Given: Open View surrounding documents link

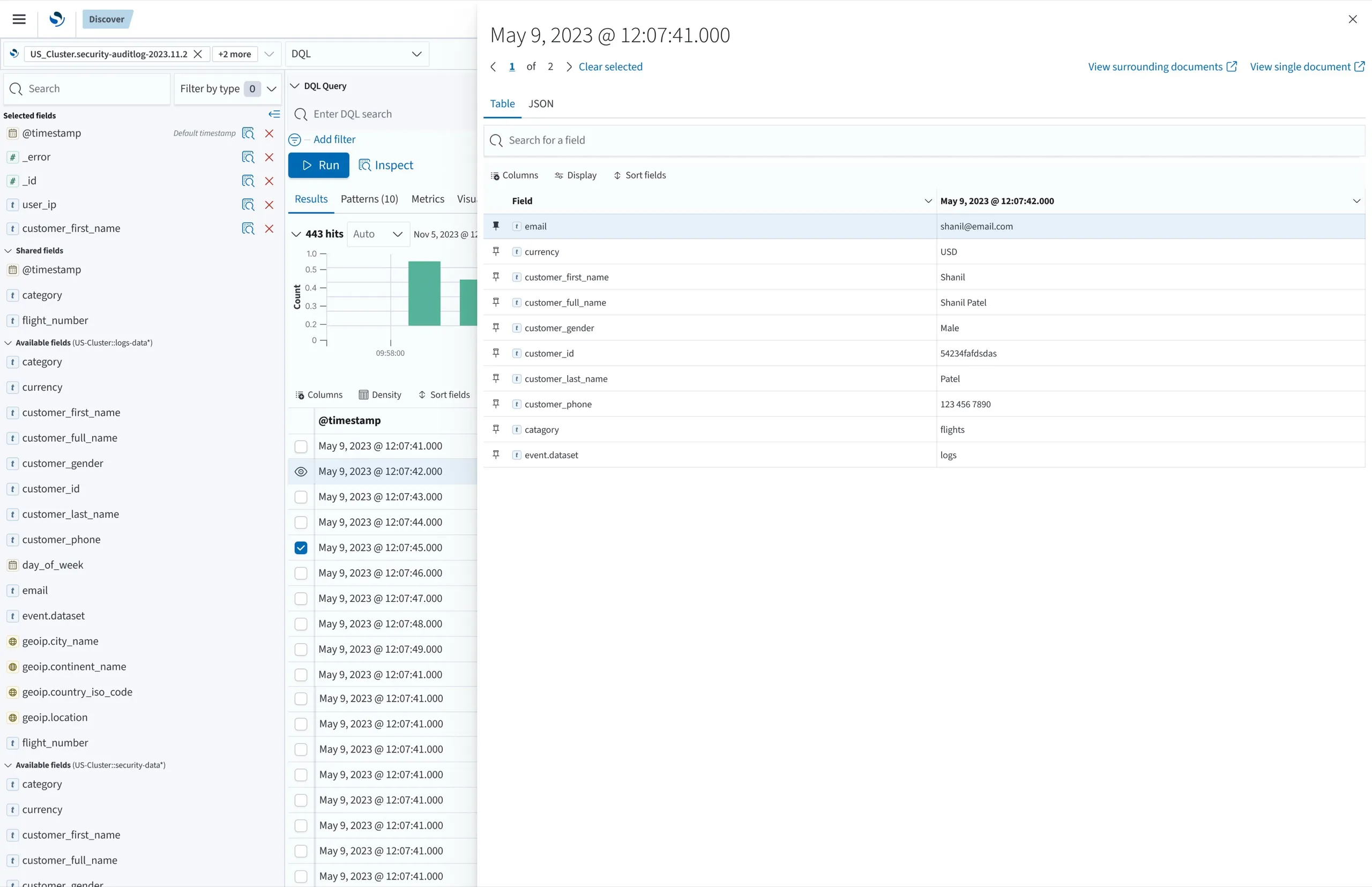Looking at the screenshot, I should pyautogui.click(x=1162, y=67).
